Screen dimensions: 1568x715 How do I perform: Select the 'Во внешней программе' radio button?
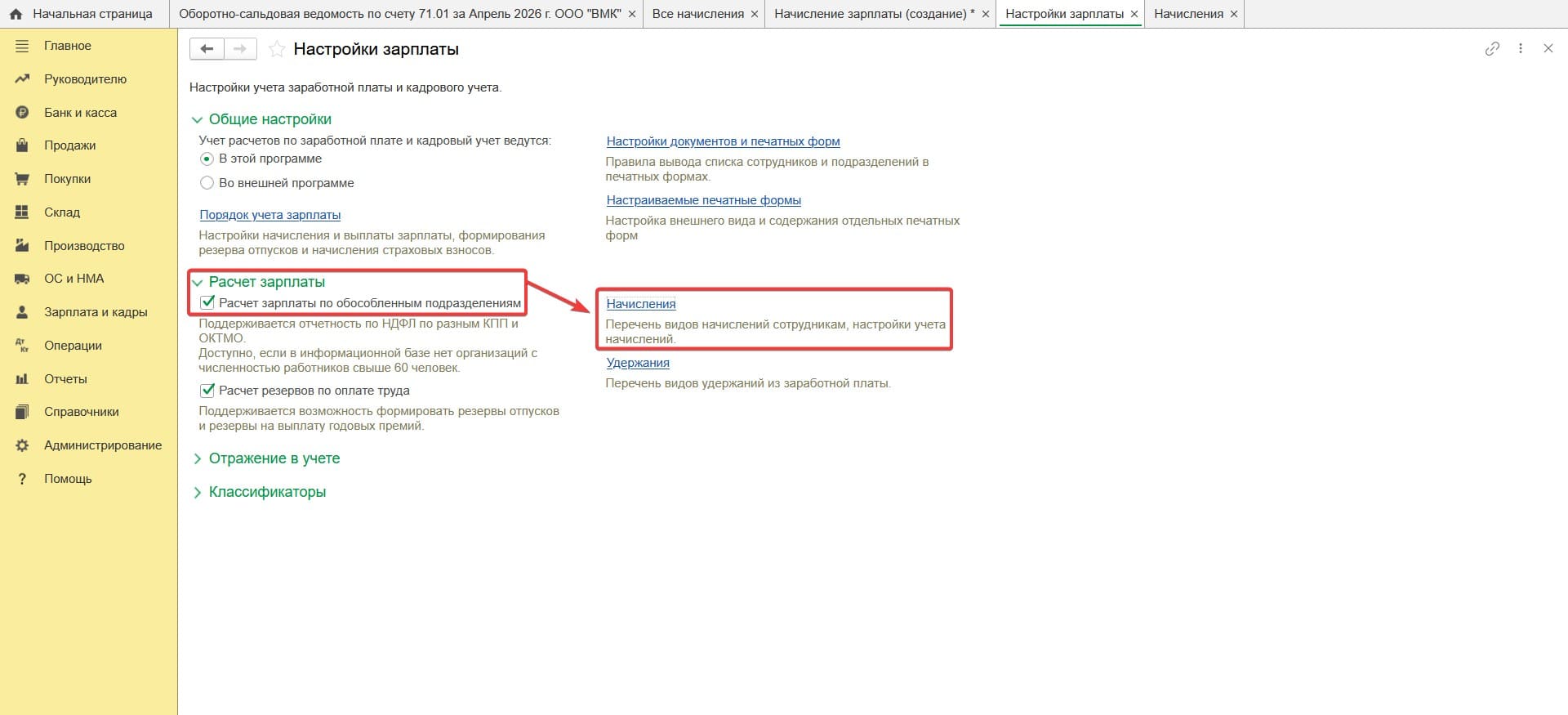pos(207,183)
